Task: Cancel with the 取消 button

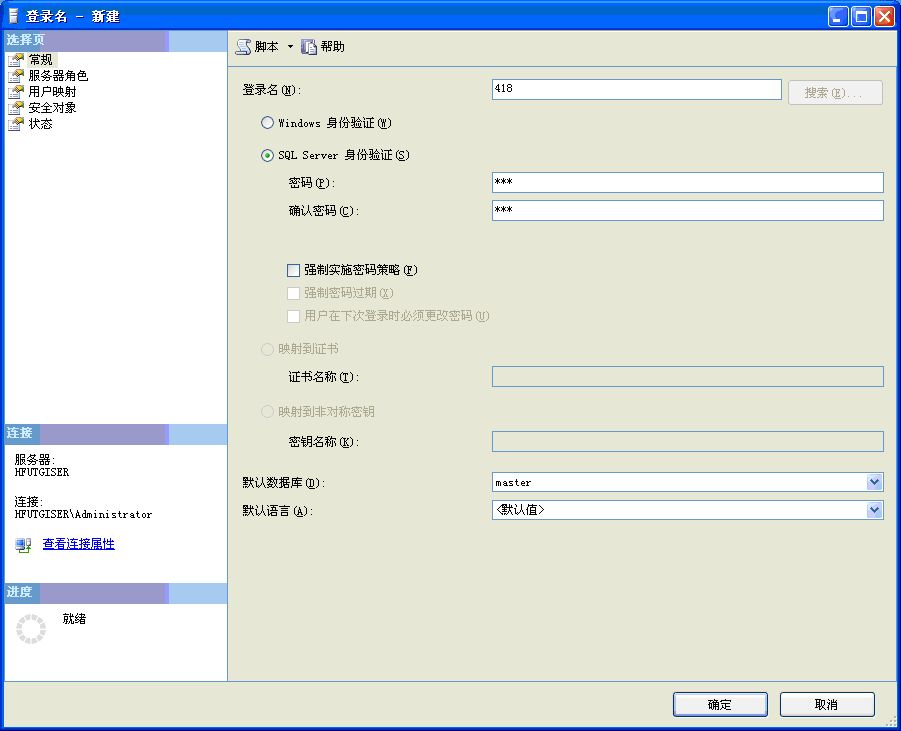Action: pos(827,705)
